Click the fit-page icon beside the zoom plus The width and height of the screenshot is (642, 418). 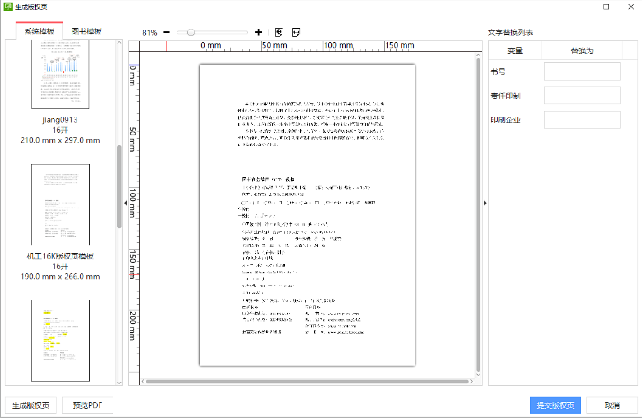click(278, 33)
